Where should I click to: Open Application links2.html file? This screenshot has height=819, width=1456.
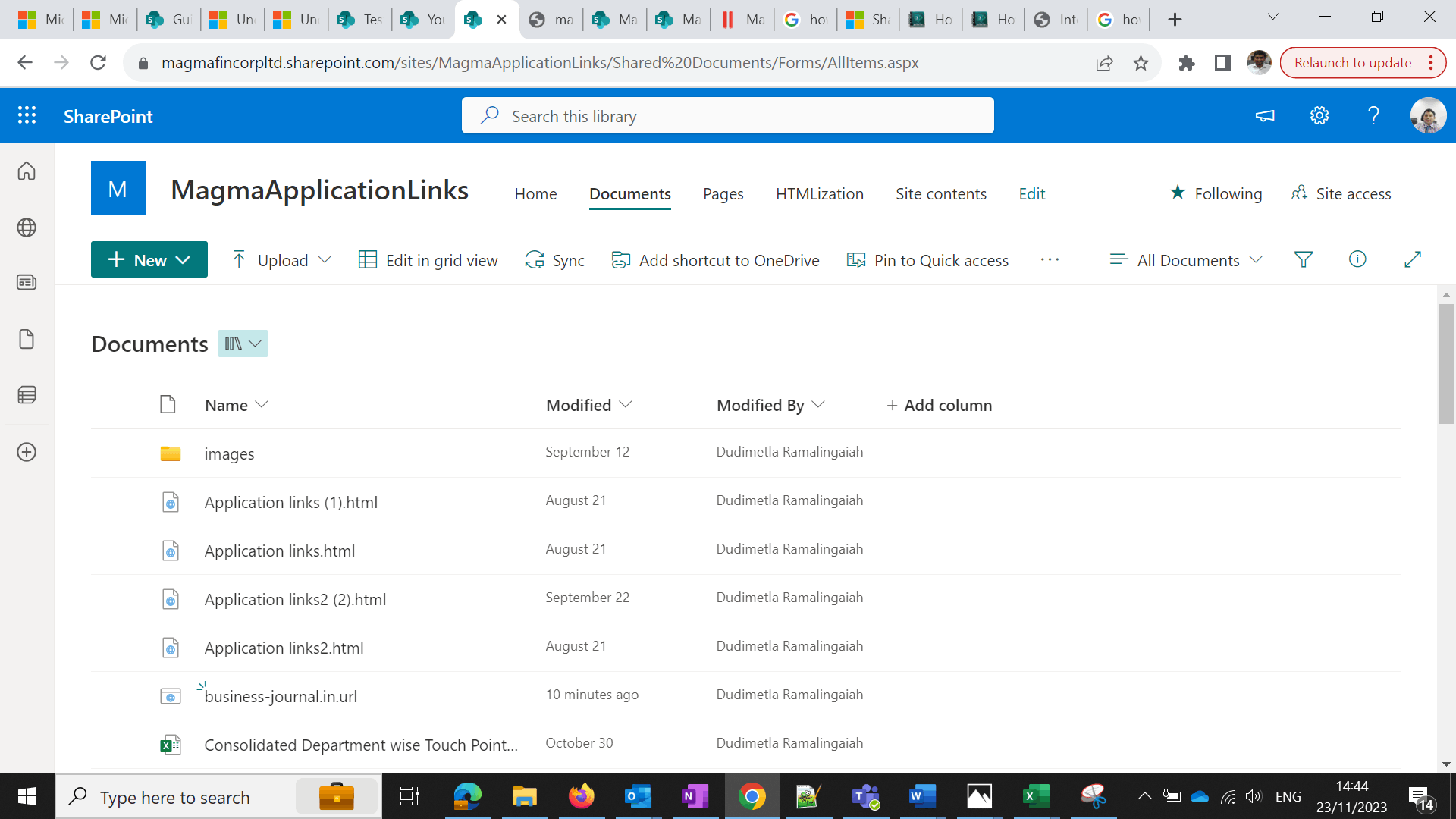284,648
